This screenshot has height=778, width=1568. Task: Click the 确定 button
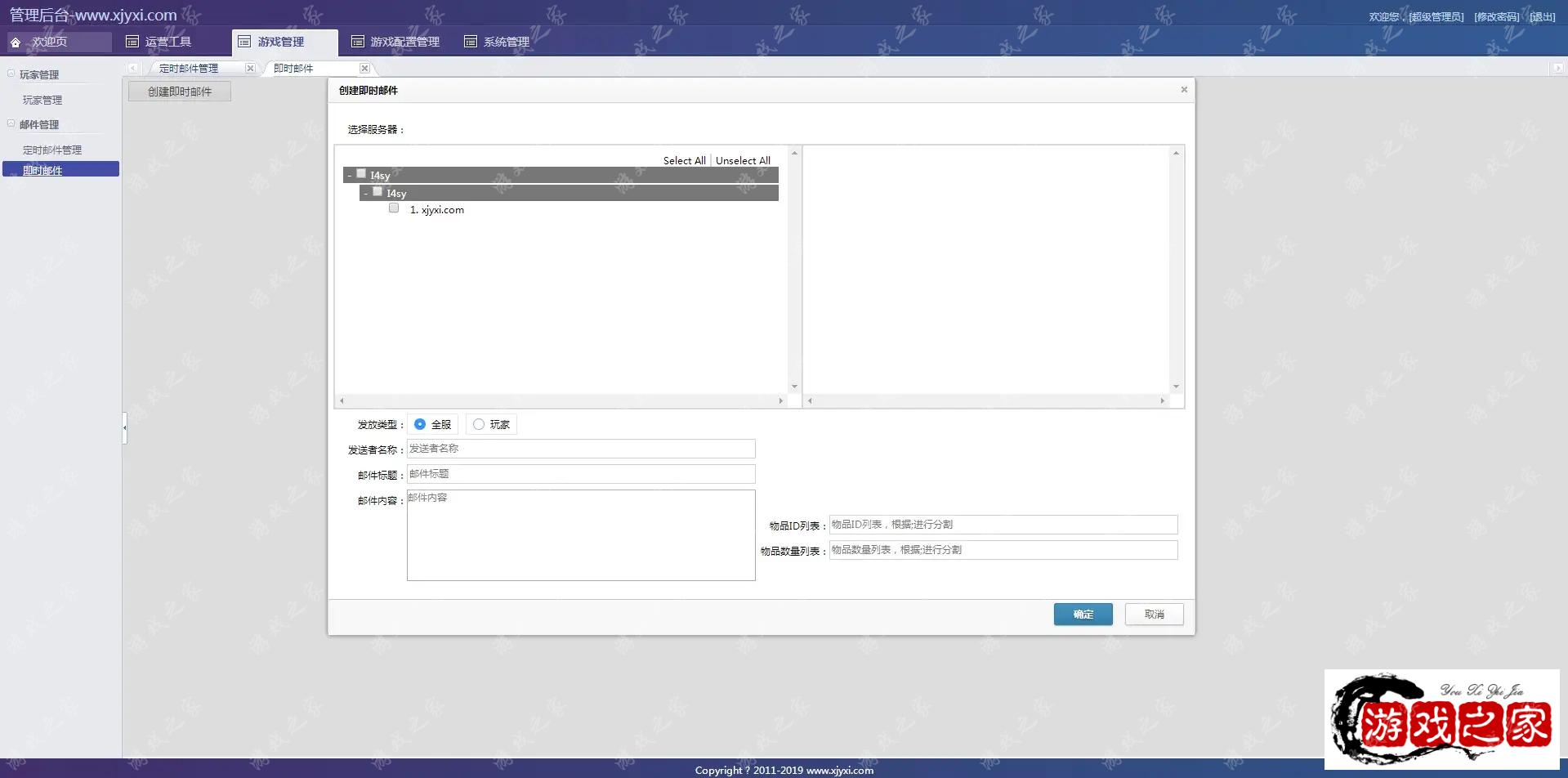tap(1083, 615)
